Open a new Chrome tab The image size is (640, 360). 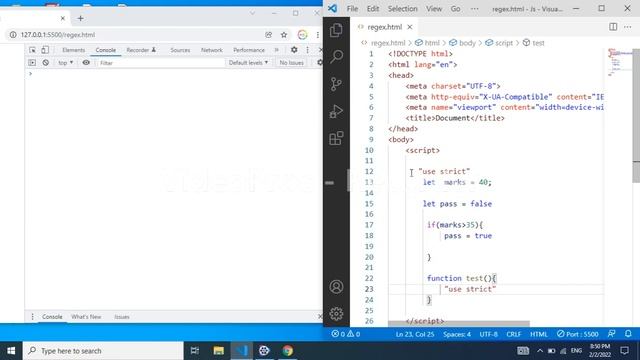(x=80, y=18)
